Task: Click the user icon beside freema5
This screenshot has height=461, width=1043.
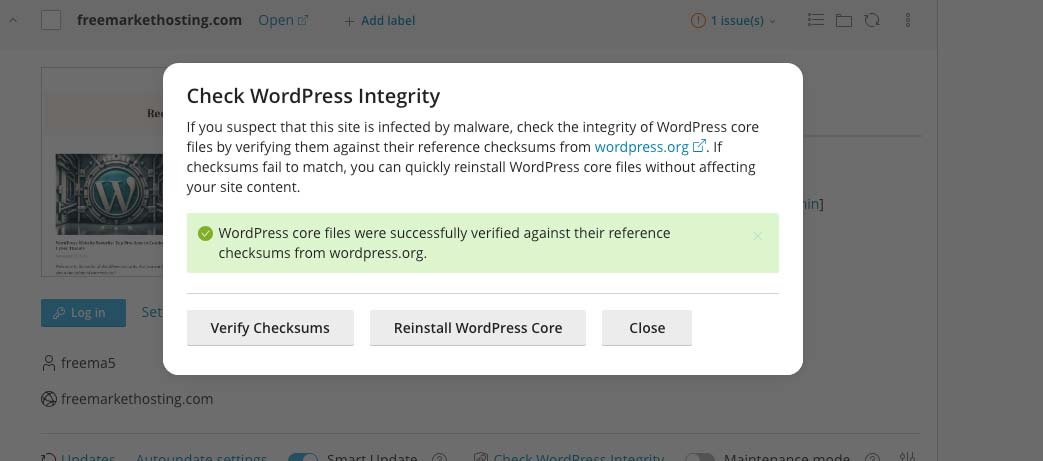Action: coord(48,362)
